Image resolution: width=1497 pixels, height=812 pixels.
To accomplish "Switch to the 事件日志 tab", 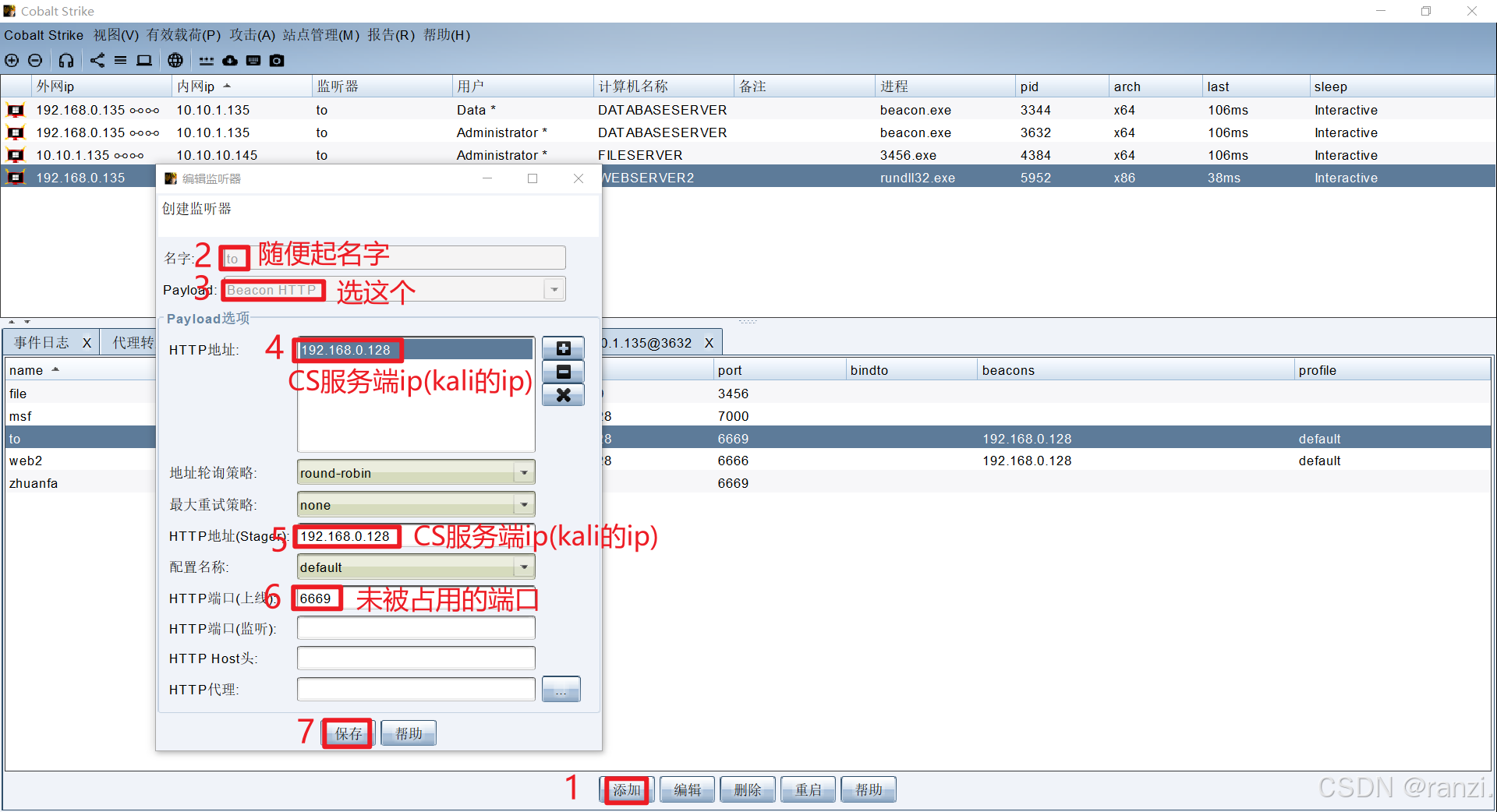I will (x=41, y=343).
